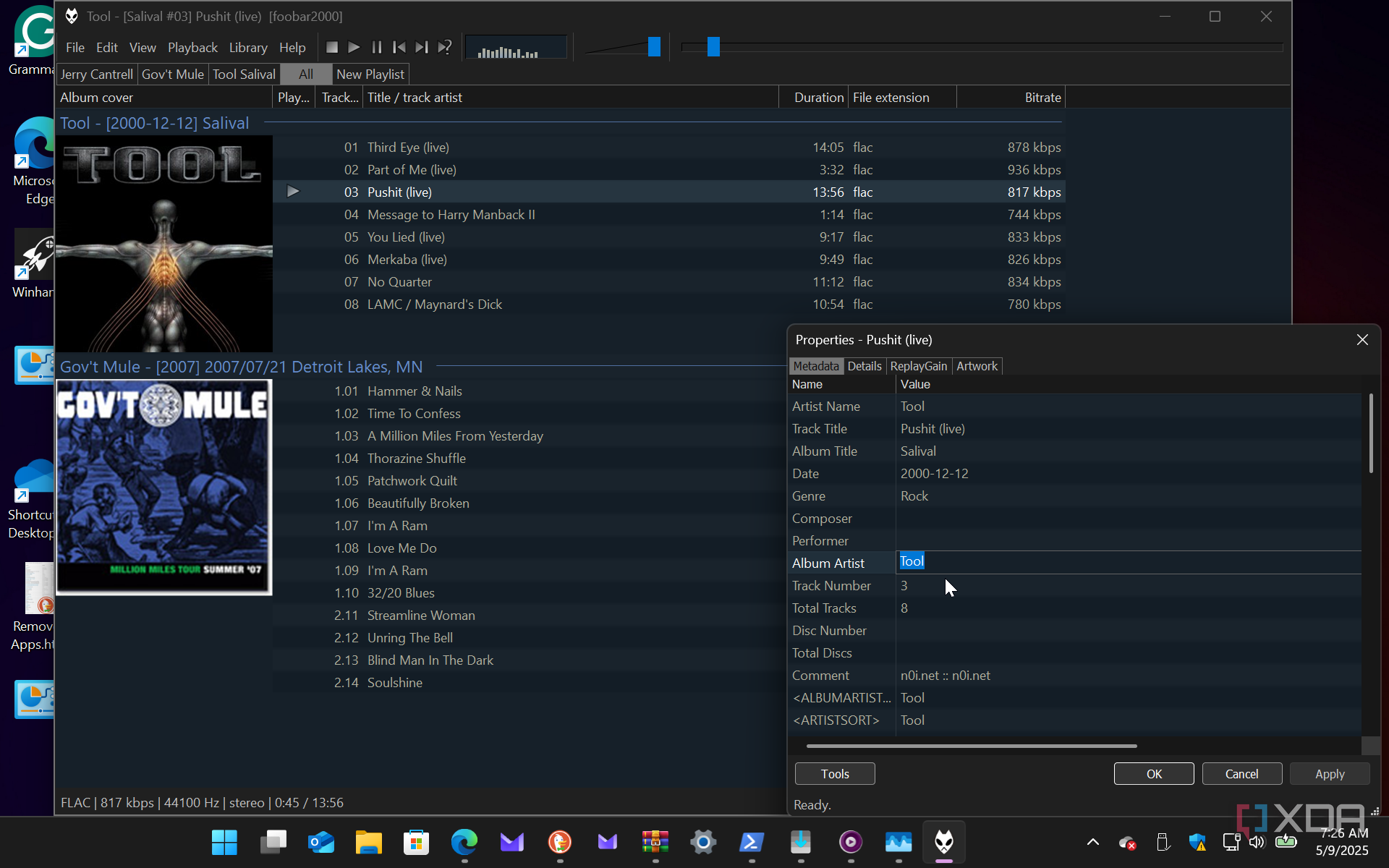Open PowerShell from the taskbar
Viewport: 1389px width, 868px height.
[x=752, y=842]
